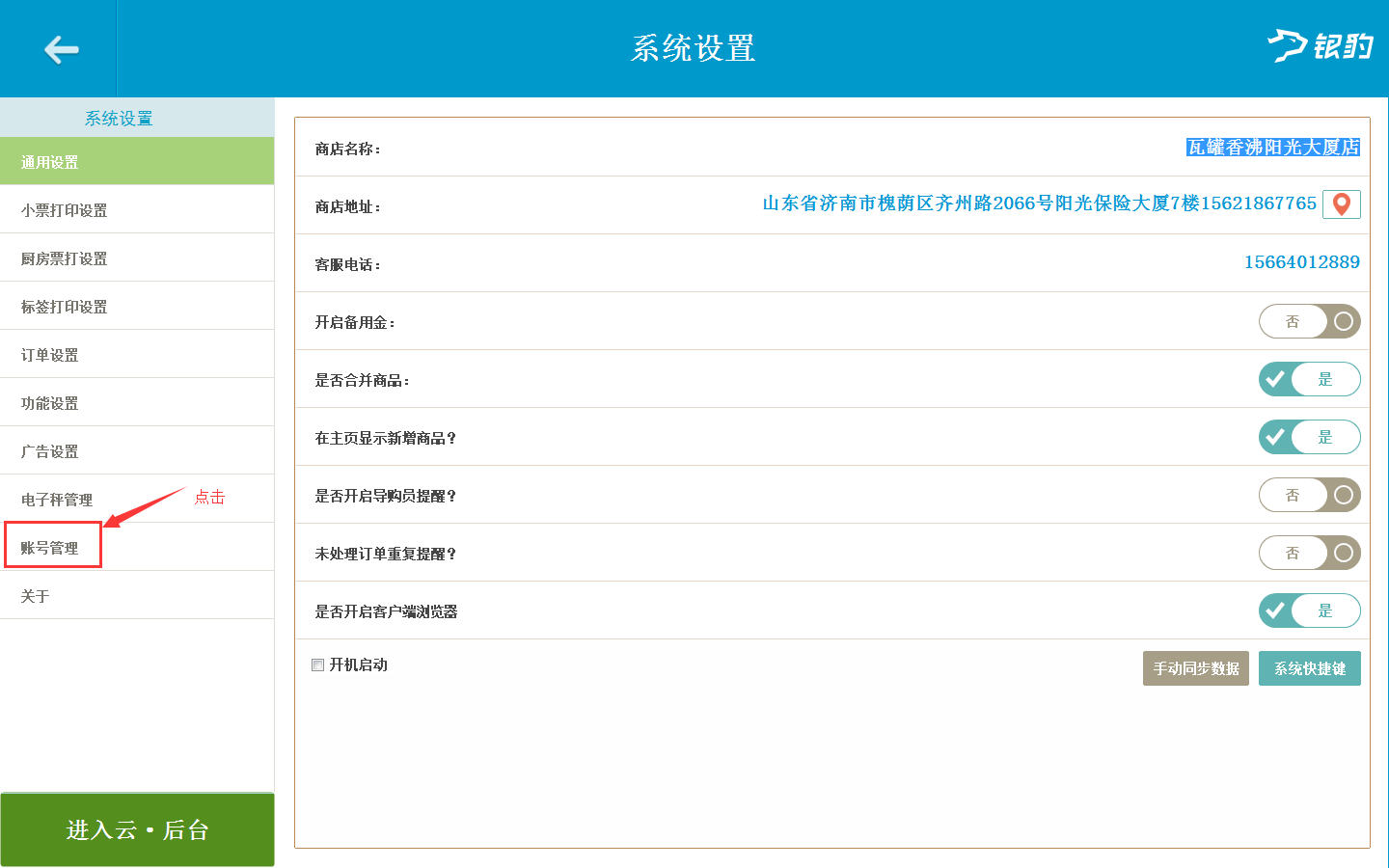Click the 是否开启客户端浏览器 label
The image size is (1389, 868).
pyautogui.click(x=386, y=611)
